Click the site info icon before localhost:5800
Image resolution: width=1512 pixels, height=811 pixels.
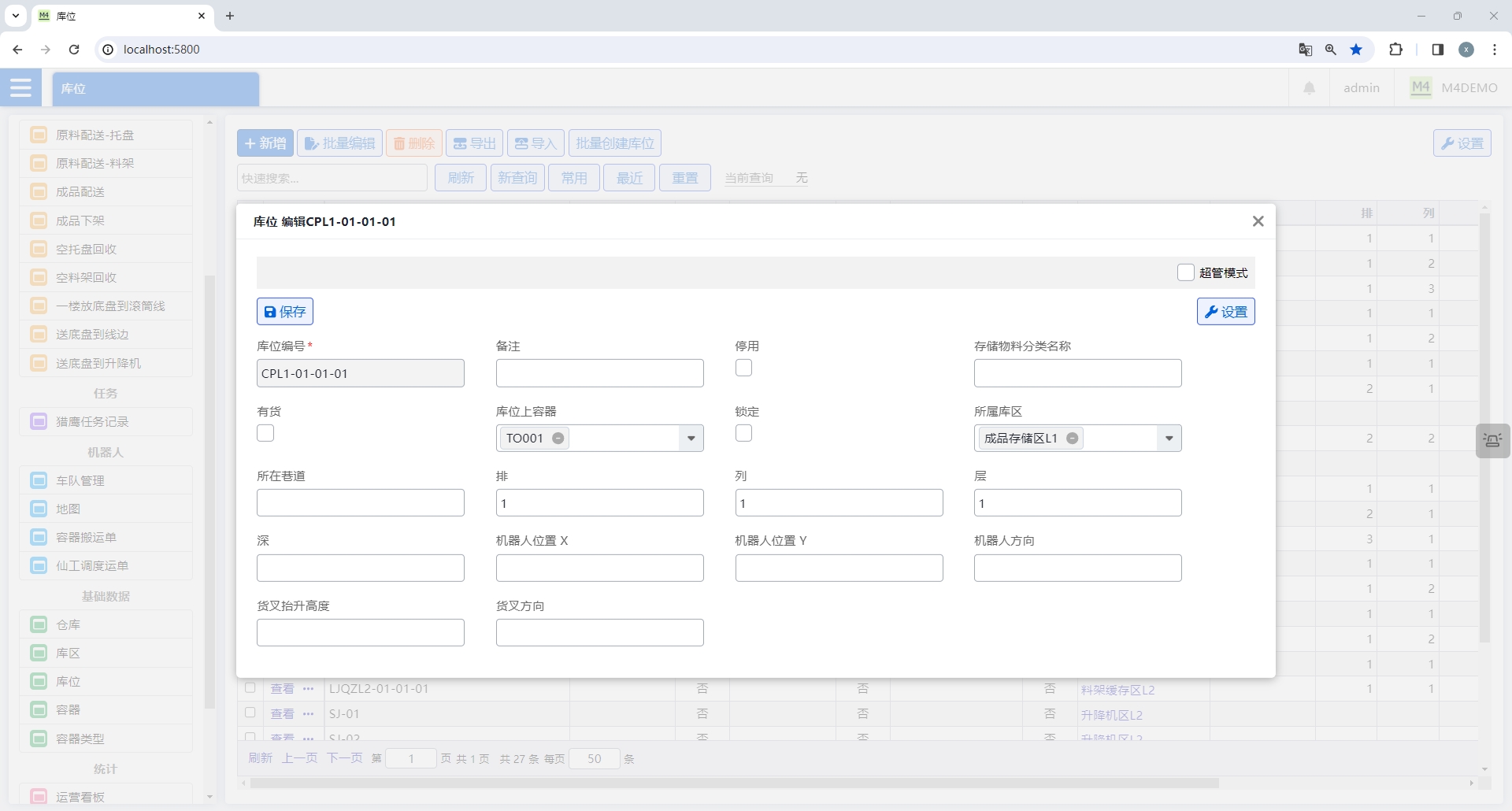point(109,50)
